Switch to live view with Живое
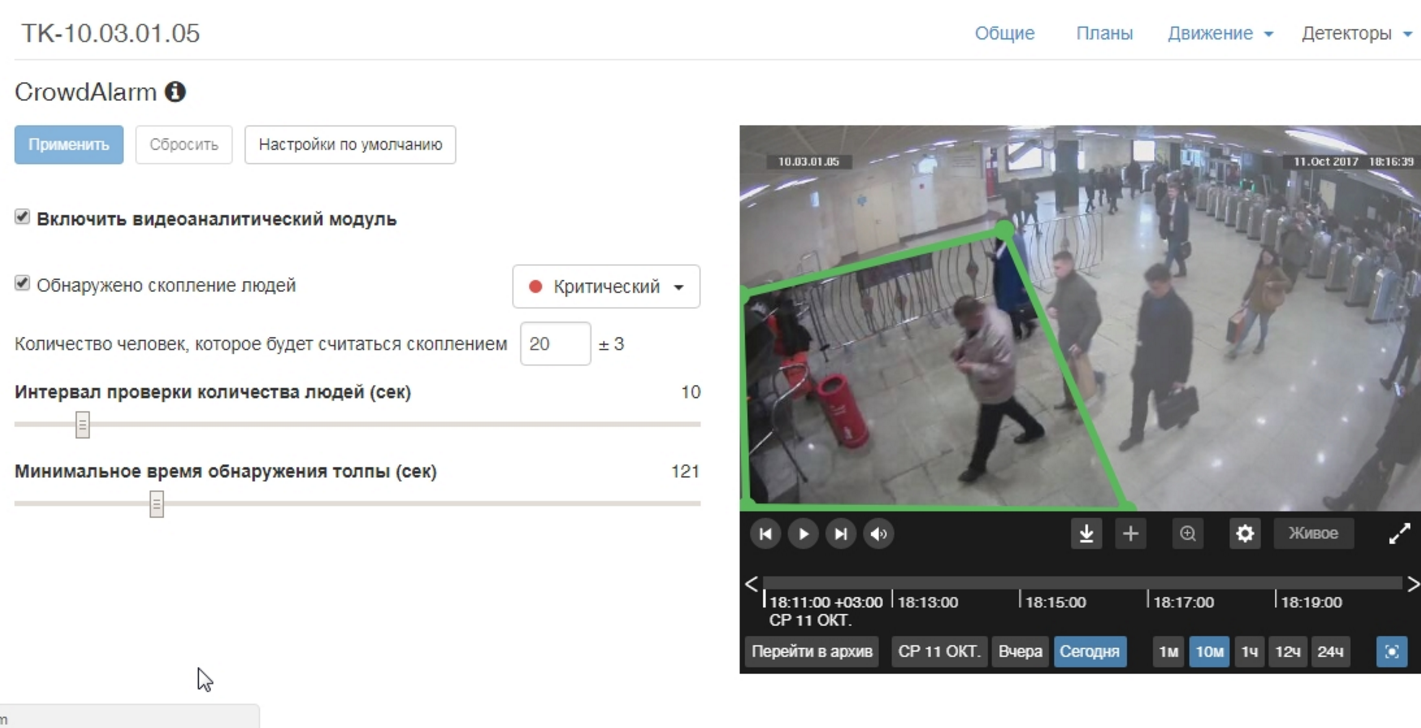1421x728 pixels. click(x=1313, y=534)
